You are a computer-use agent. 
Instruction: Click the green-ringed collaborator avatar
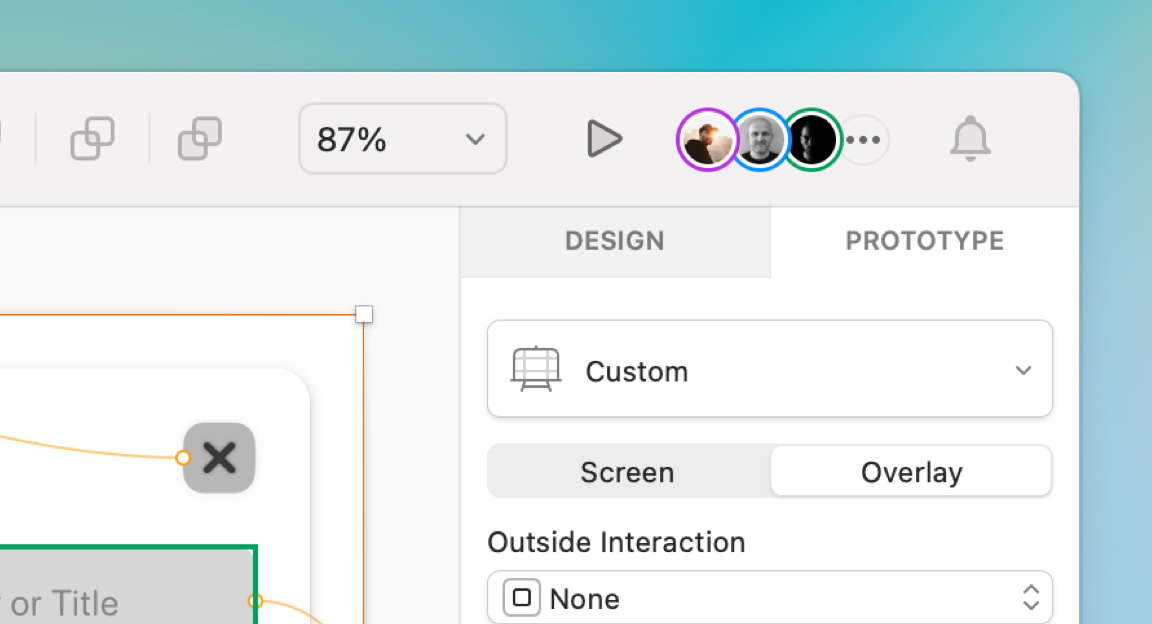pos(813,139)
